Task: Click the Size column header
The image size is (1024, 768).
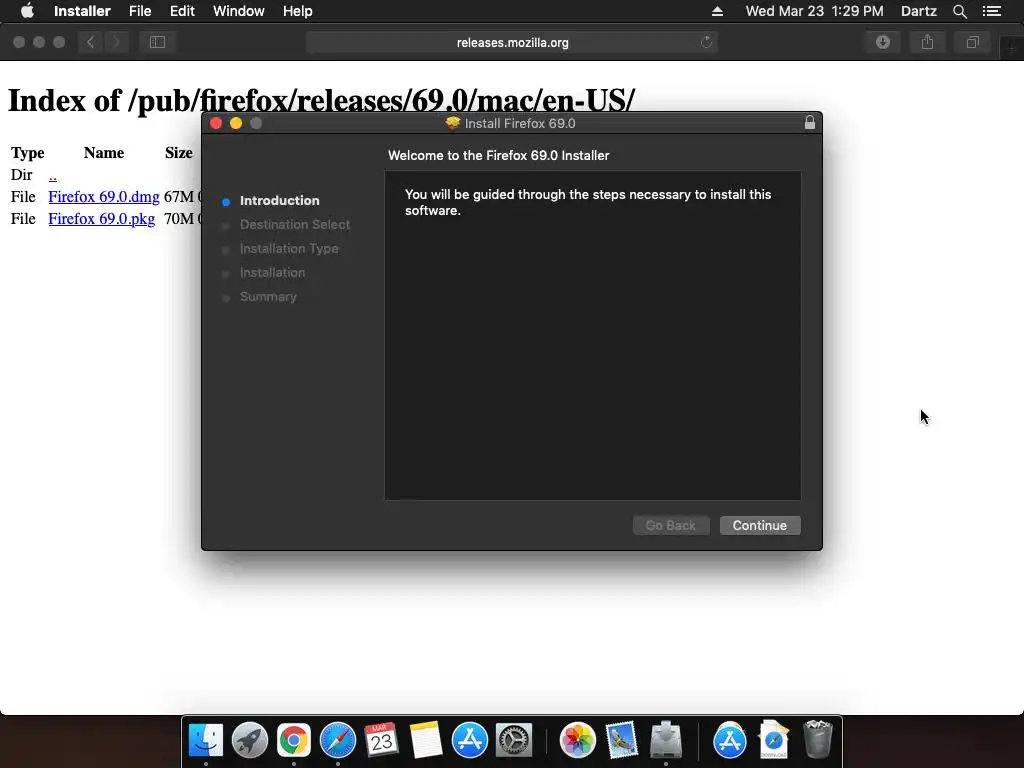Action: (178, 153)
